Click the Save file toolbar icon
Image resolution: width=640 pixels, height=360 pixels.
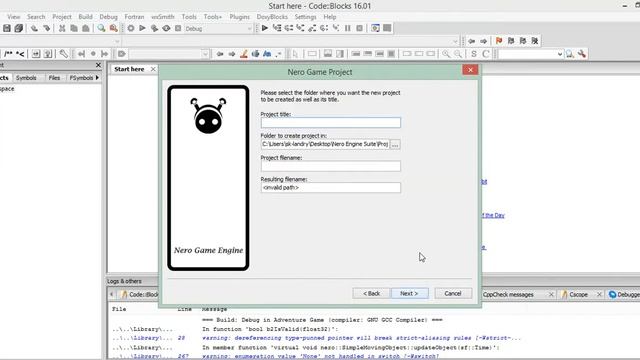[x=7, y=28]
